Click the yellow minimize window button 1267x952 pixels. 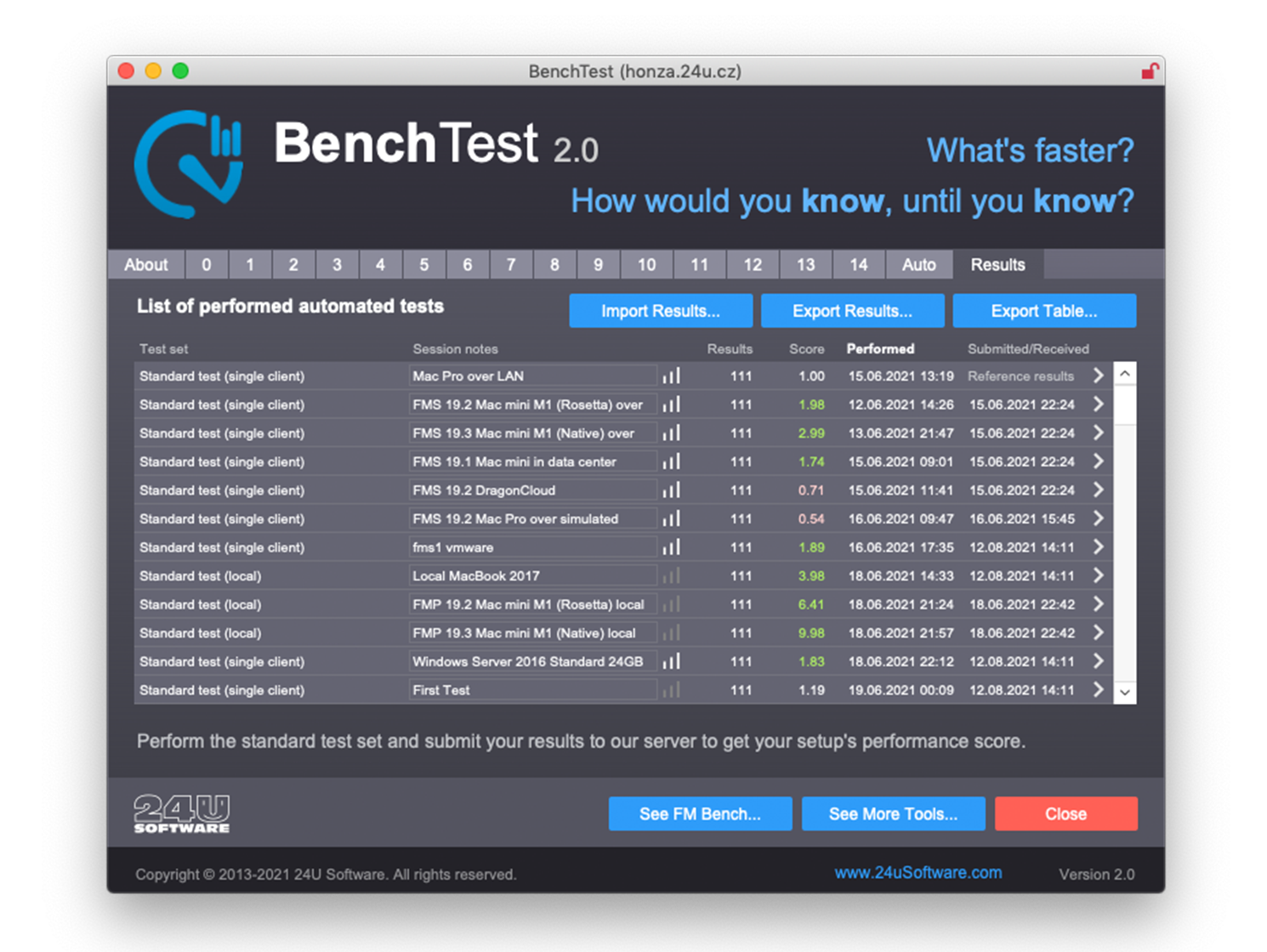pyautogui.click(x=153, y=71)
